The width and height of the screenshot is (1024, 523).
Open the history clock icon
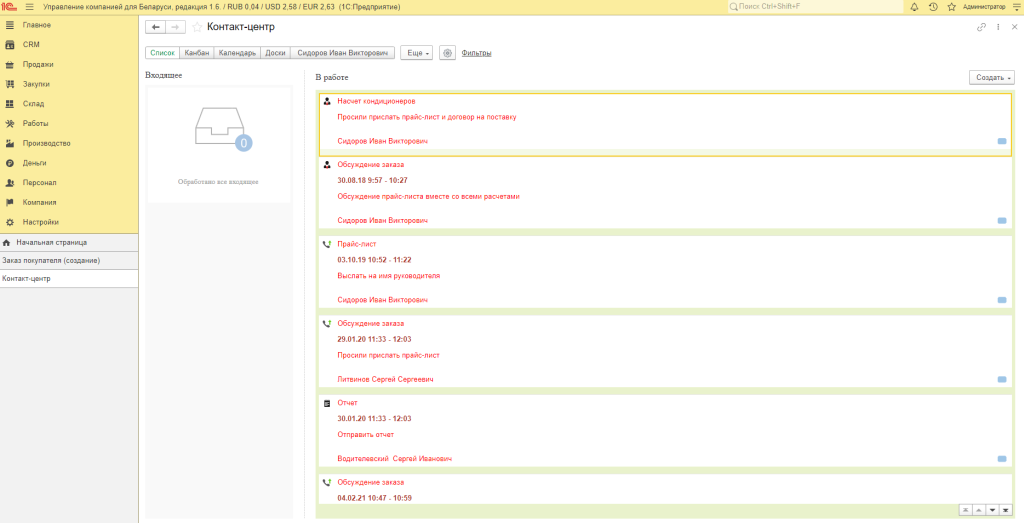coord(933,7)
